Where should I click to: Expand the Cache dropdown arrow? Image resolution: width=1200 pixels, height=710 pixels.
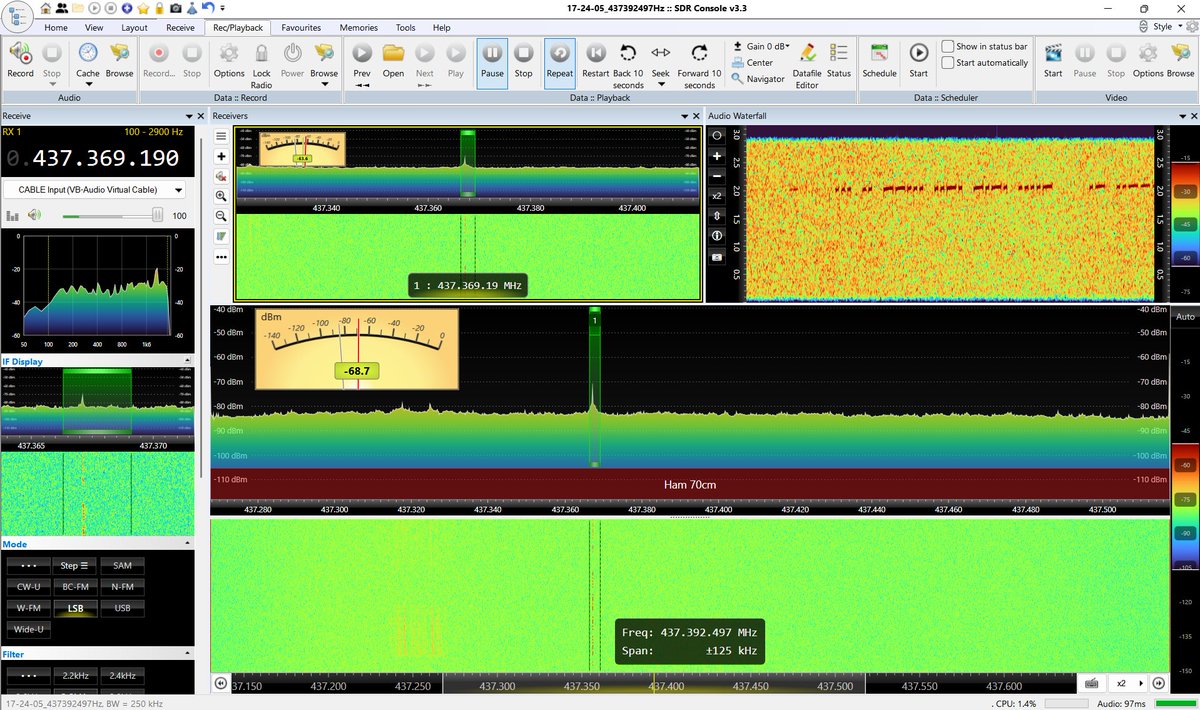tap(88, 84)
